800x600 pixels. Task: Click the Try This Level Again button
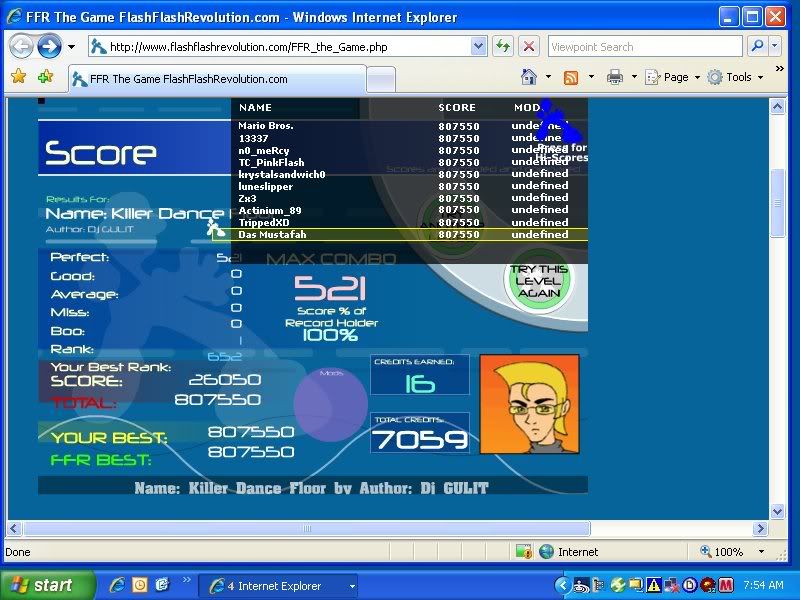(538, 281)
